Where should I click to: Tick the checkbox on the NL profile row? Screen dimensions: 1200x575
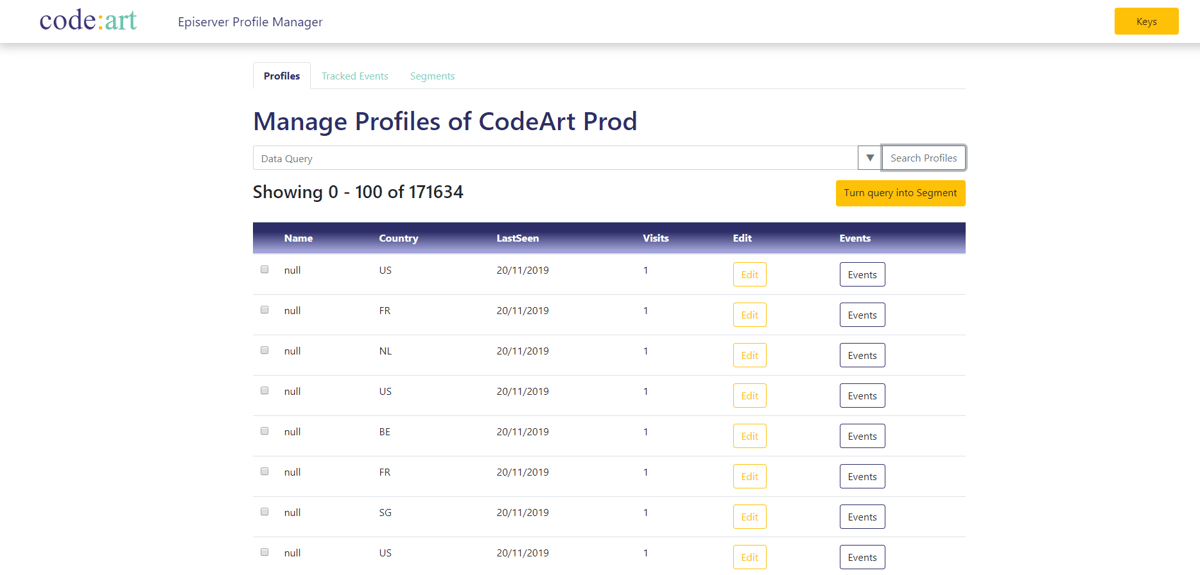click(x=265, y=350)
